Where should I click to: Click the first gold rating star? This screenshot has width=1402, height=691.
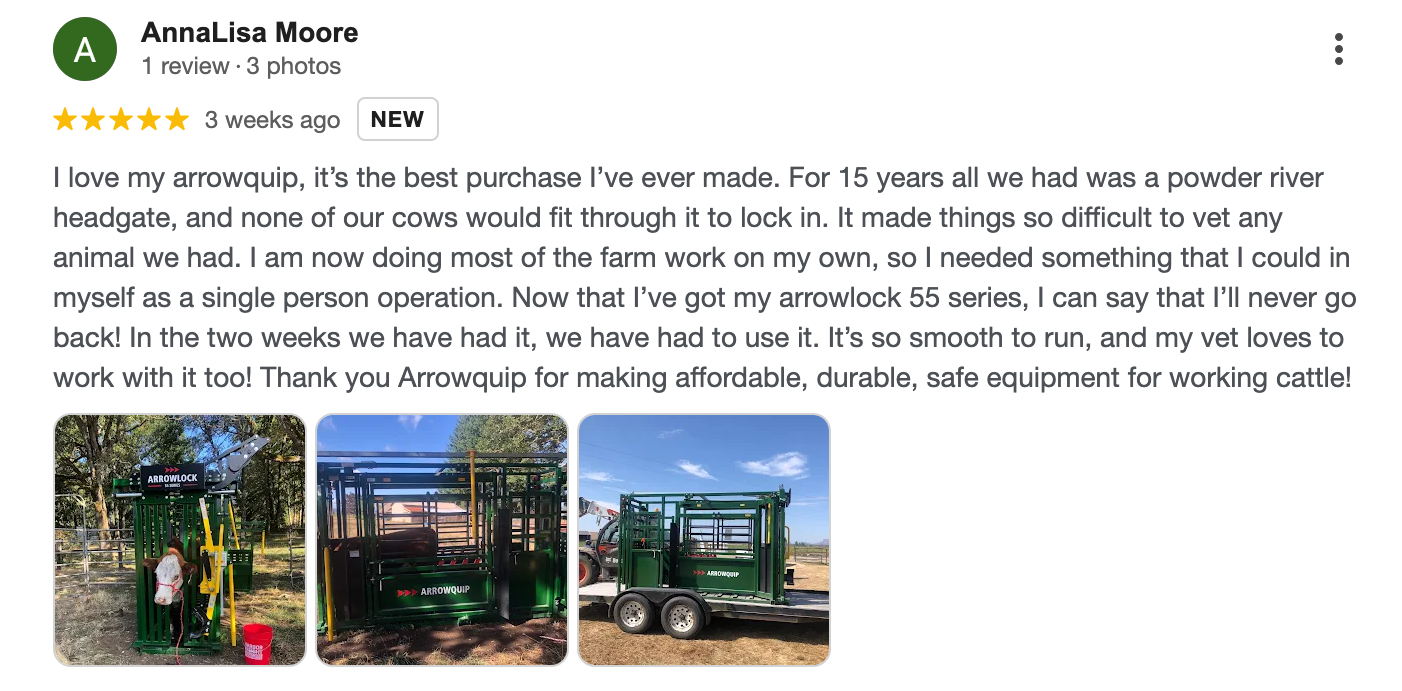(65, 120)
